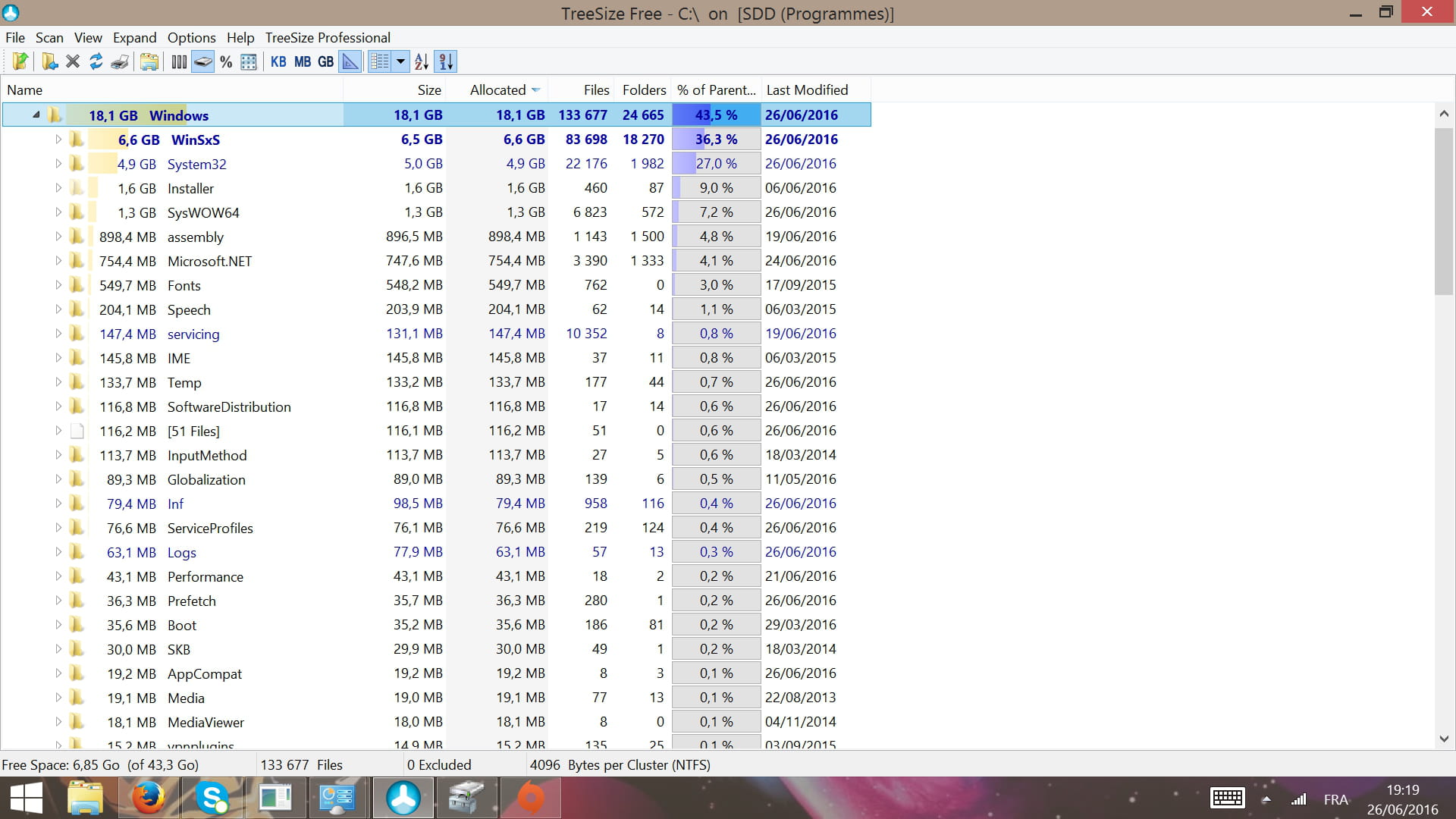This screenshot has height=819, width=1456.
Task: Click the 36,3 % bar for WinSxS
Action: (716, 140)
